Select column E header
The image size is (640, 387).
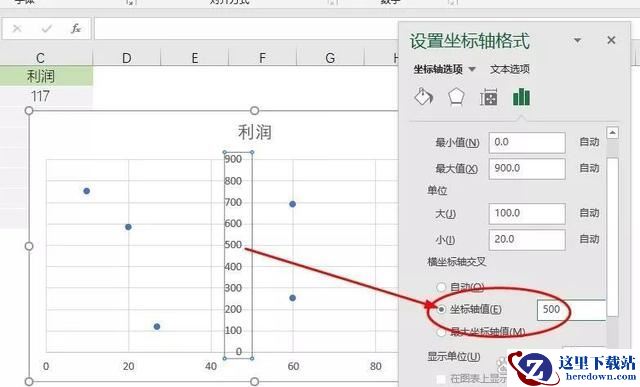(x=195, y=58)
